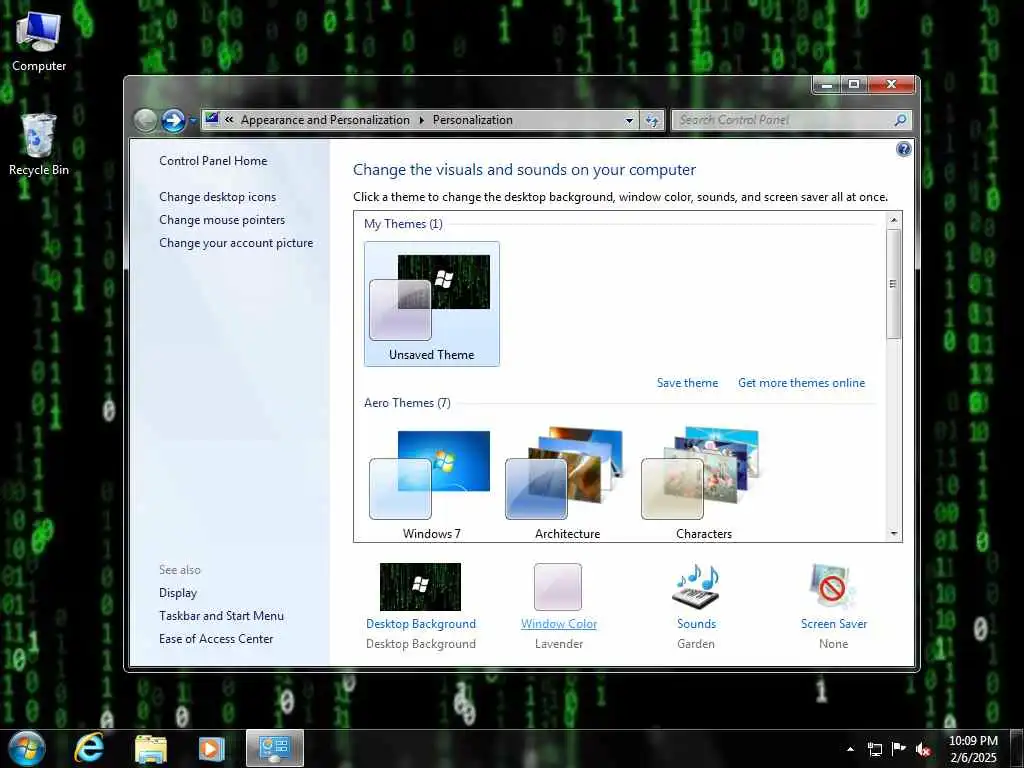Expand the double chevron breadcrumb overflow
Screen dimensions: 1024x768
point(229,120)
